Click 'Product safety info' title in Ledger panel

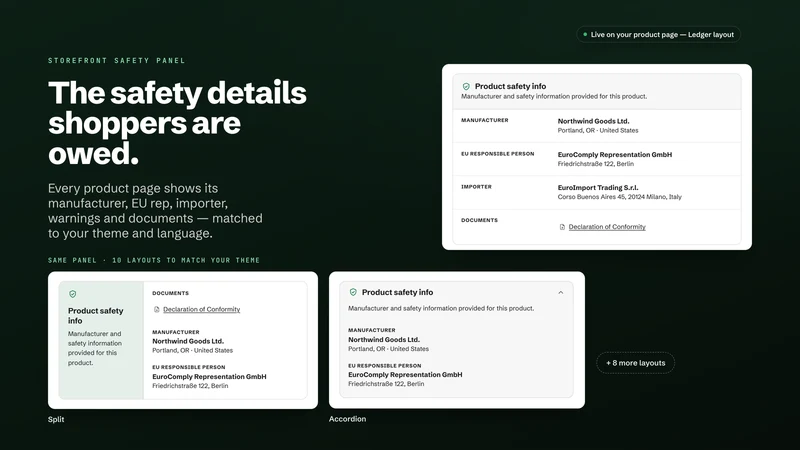pyautogui.click(x=510, y=86)
